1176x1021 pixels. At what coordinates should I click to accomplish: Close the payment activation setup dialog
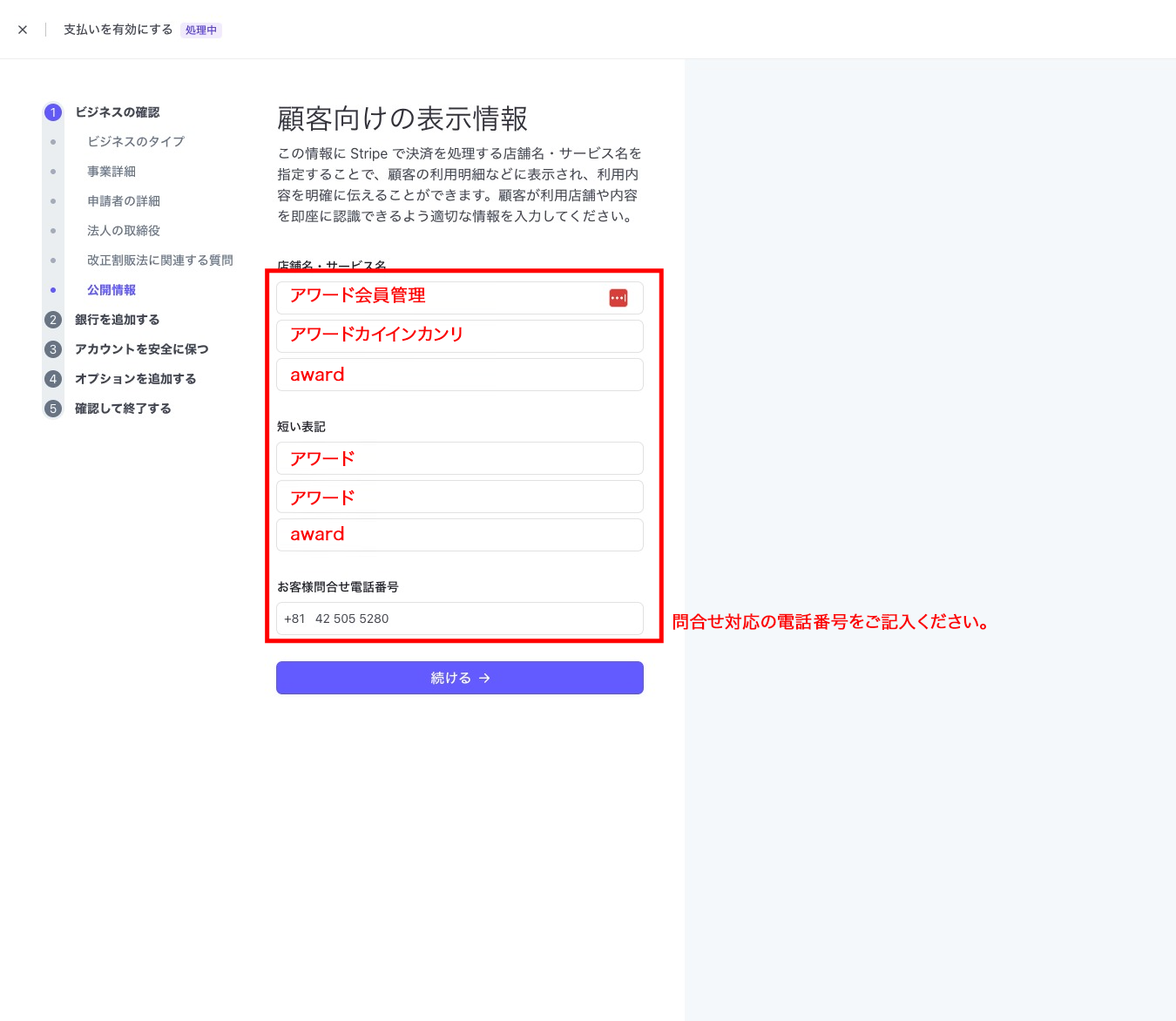coord(23,30)
